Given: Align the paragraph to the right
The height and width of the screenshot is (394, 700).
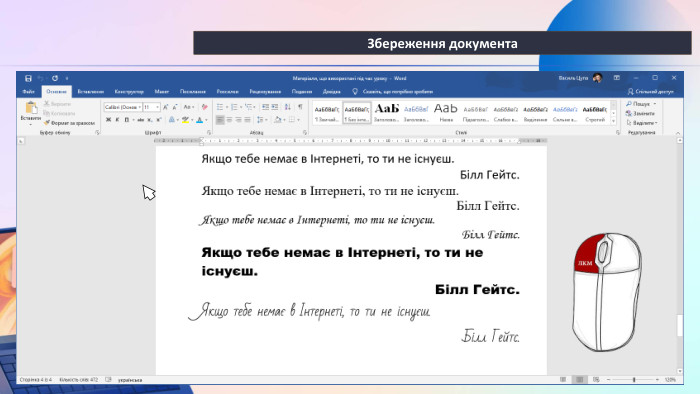Looking at the screenshot, I should (238, 120).
